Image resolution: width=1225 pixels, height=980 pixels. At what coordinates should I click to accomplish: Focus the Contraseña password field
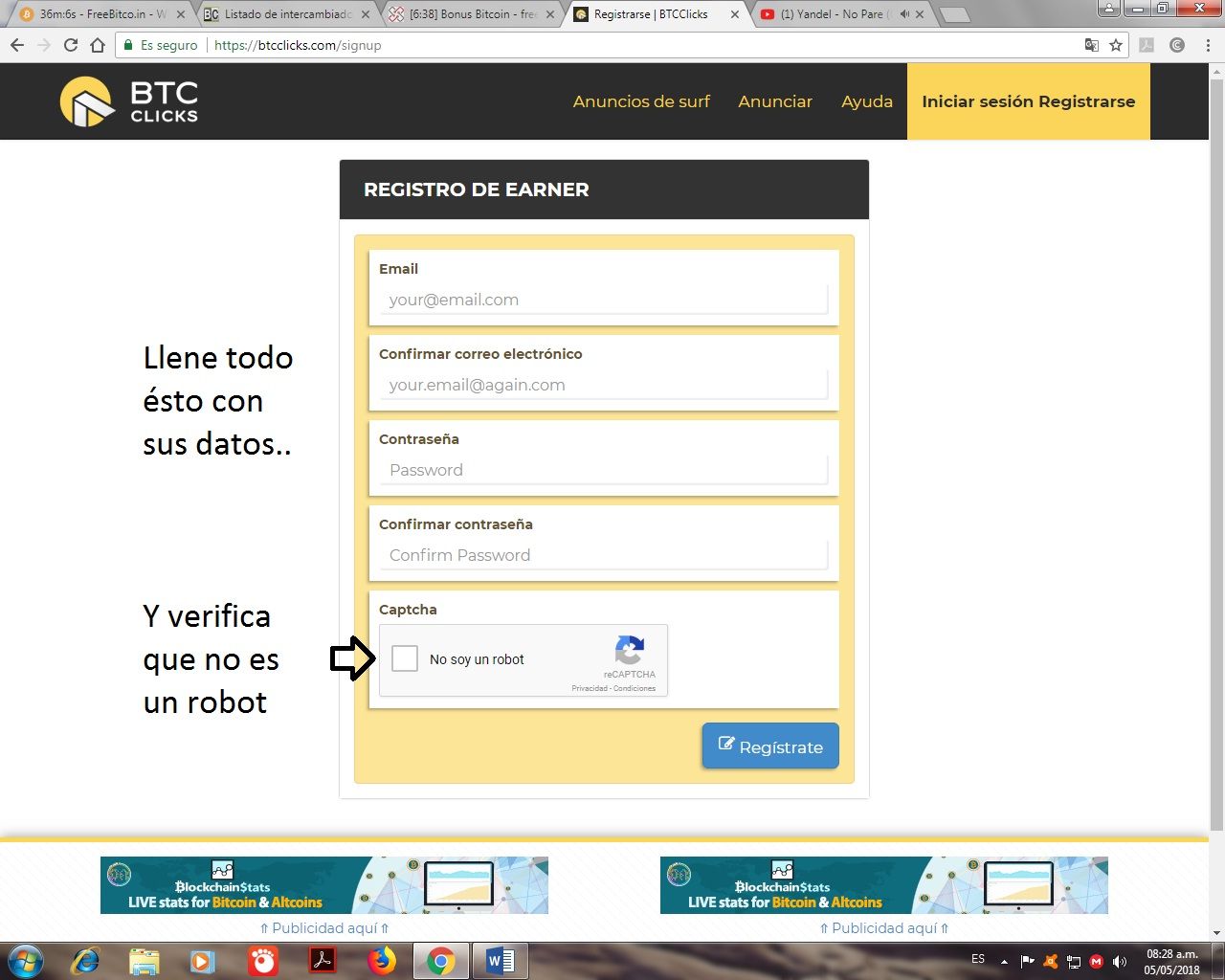604,470
